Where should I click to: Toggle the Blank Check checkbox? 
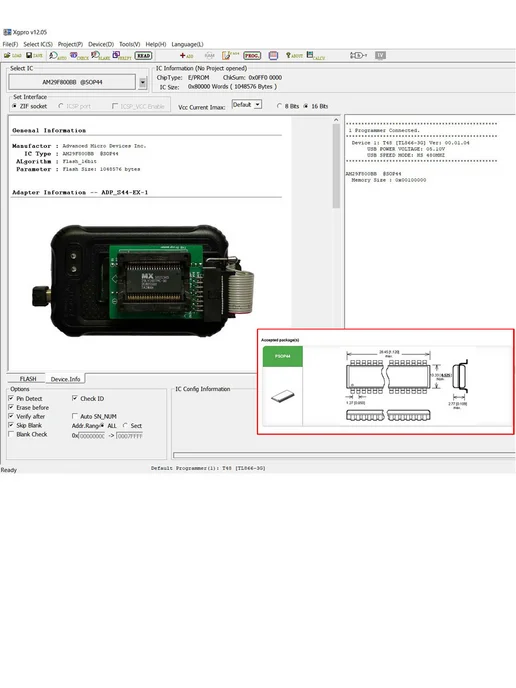point(11,434)
